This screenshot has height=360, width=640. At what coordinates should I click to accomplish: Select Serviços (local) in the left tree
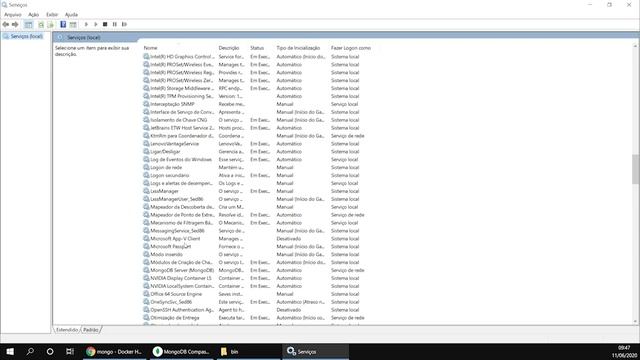(27, 36)
